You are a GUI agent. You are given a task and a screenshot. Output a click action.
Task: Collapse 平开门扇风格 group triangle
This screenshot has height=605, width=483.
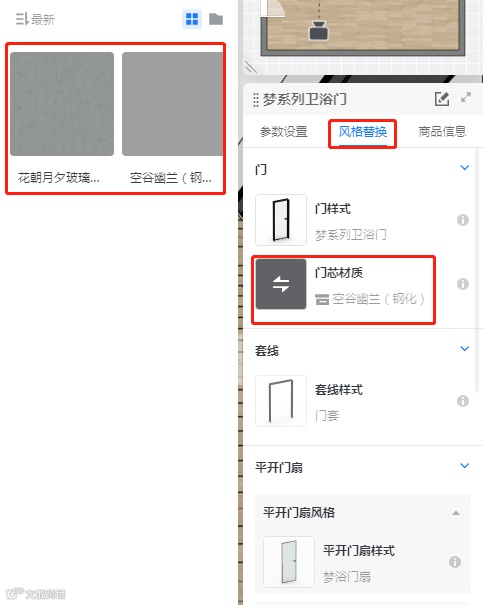point(456,513)
